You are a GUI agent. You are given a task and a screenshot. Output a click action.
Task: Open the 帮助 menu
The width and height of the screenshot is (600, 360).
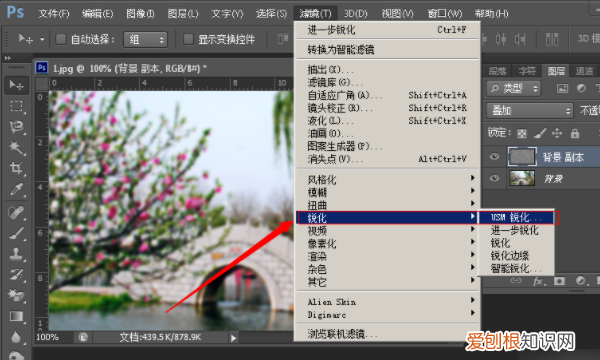pyautogui.click(x=491, y=14)
